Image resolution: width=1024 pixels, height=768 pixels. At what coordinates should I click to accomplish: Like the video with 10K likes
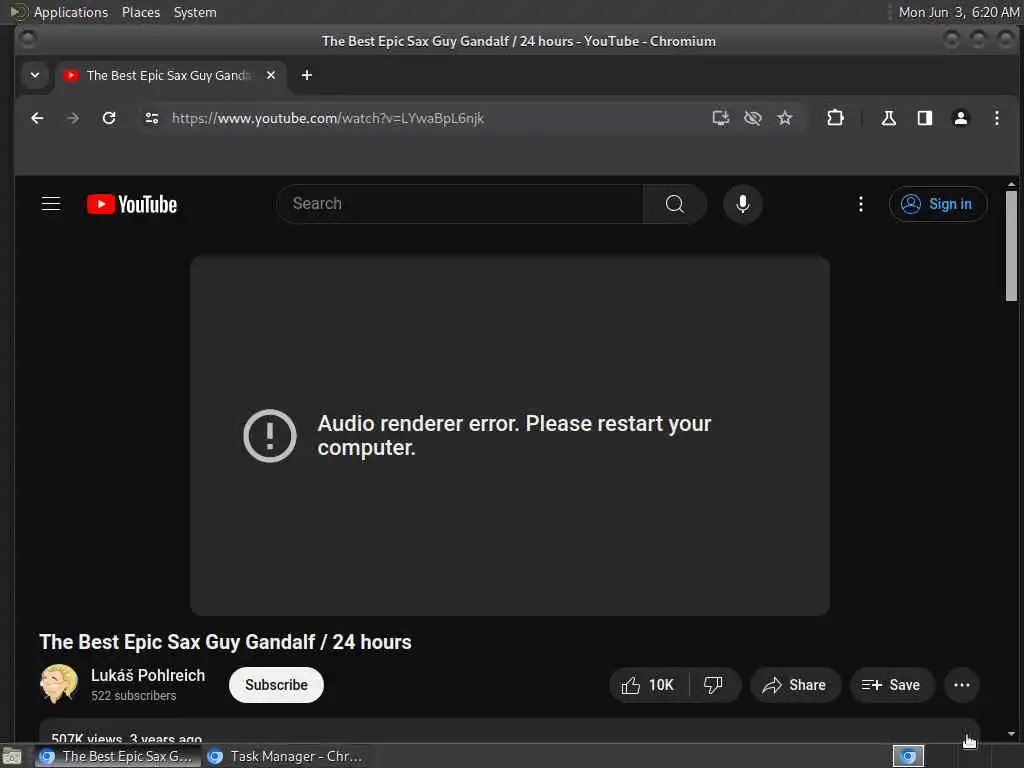point(648,685)
